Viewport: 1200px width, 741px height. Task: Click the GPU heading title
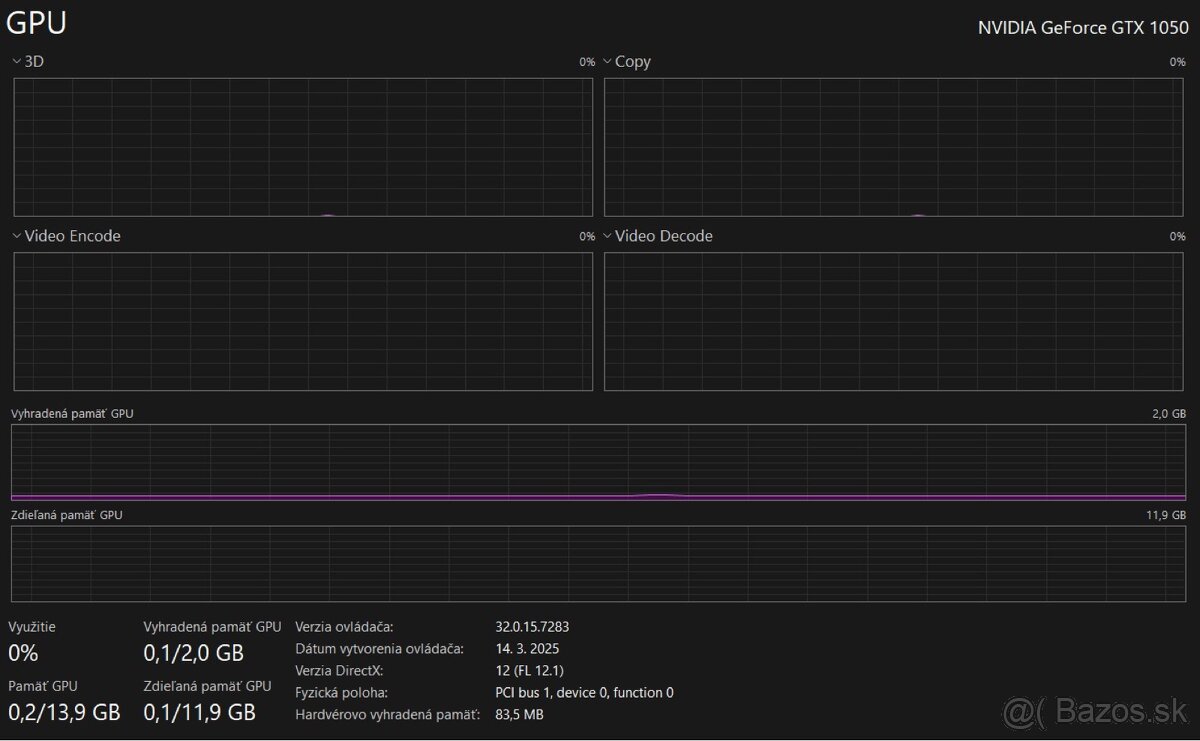tap(37, 23)
